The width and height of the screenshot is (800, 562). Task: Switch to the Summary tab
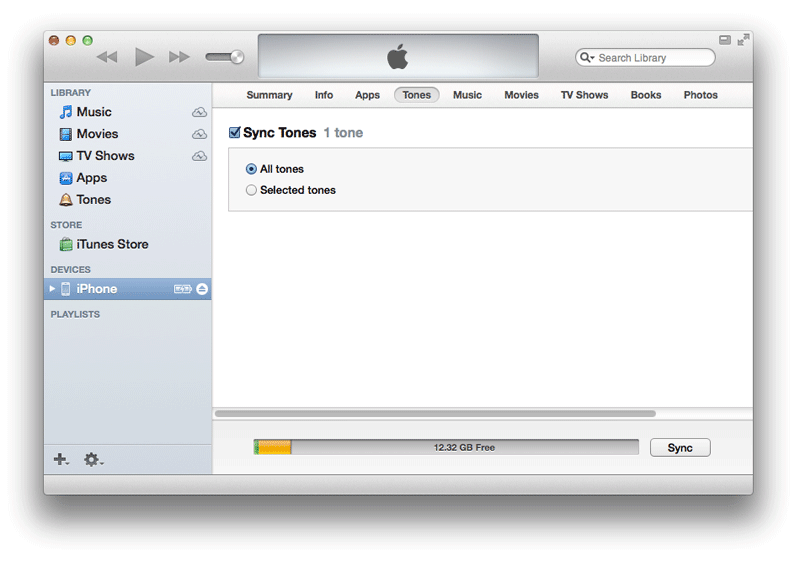tap(269, 95)
